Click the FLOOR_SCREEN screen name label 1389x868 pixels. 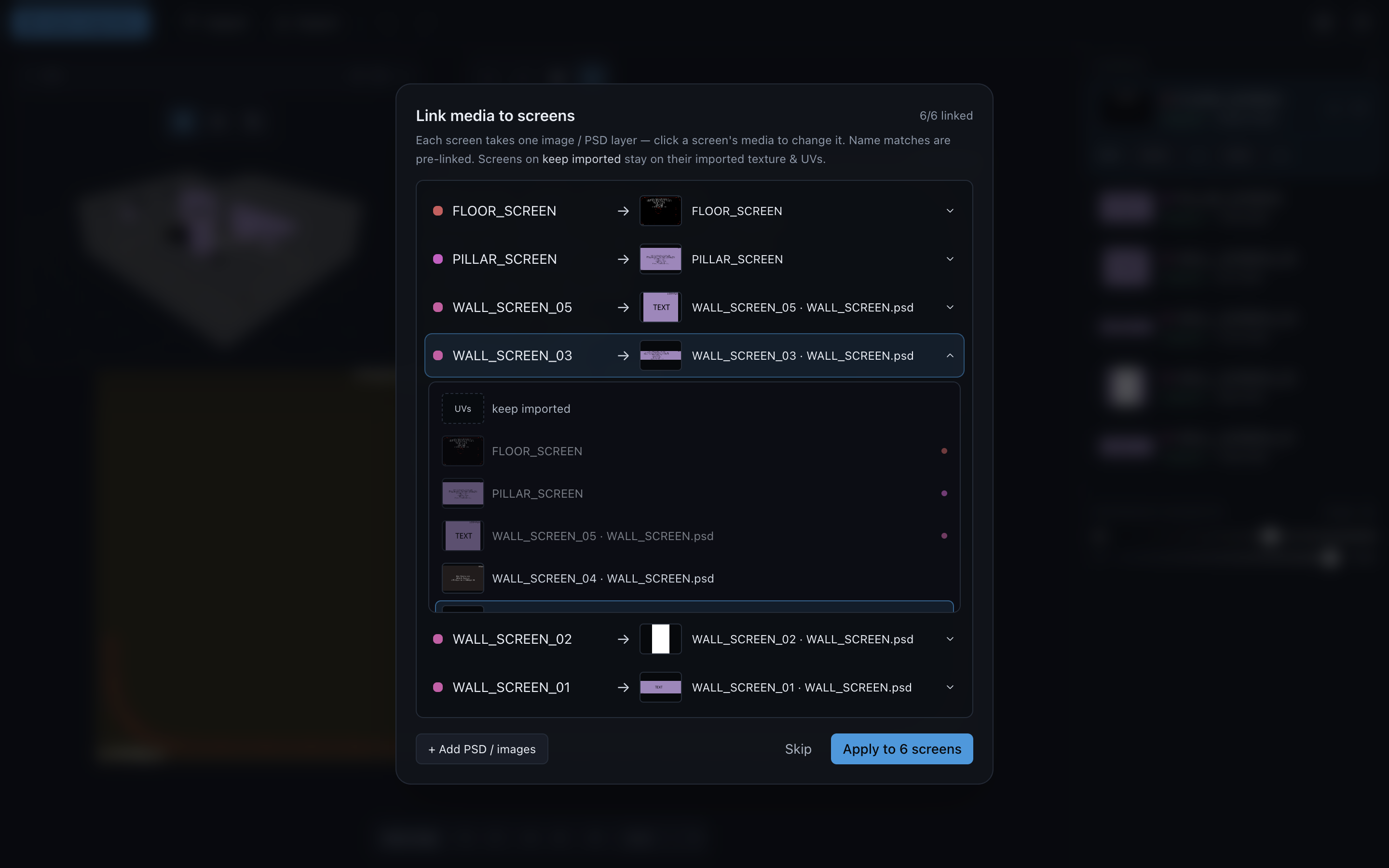point(504,211)
